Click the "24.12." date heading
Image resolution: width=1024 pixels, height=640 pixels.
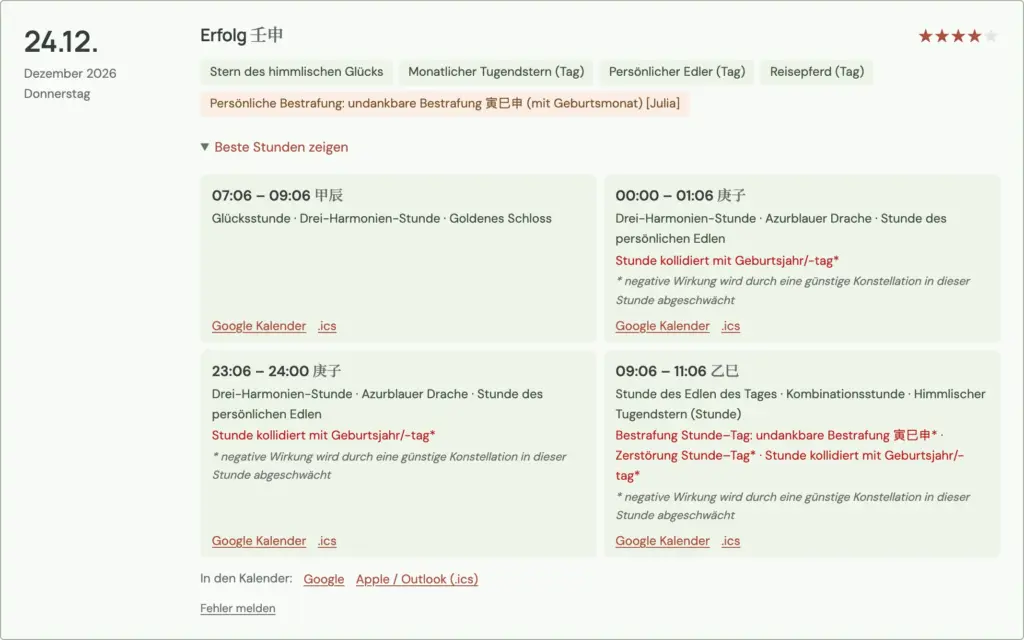(61, 42)
